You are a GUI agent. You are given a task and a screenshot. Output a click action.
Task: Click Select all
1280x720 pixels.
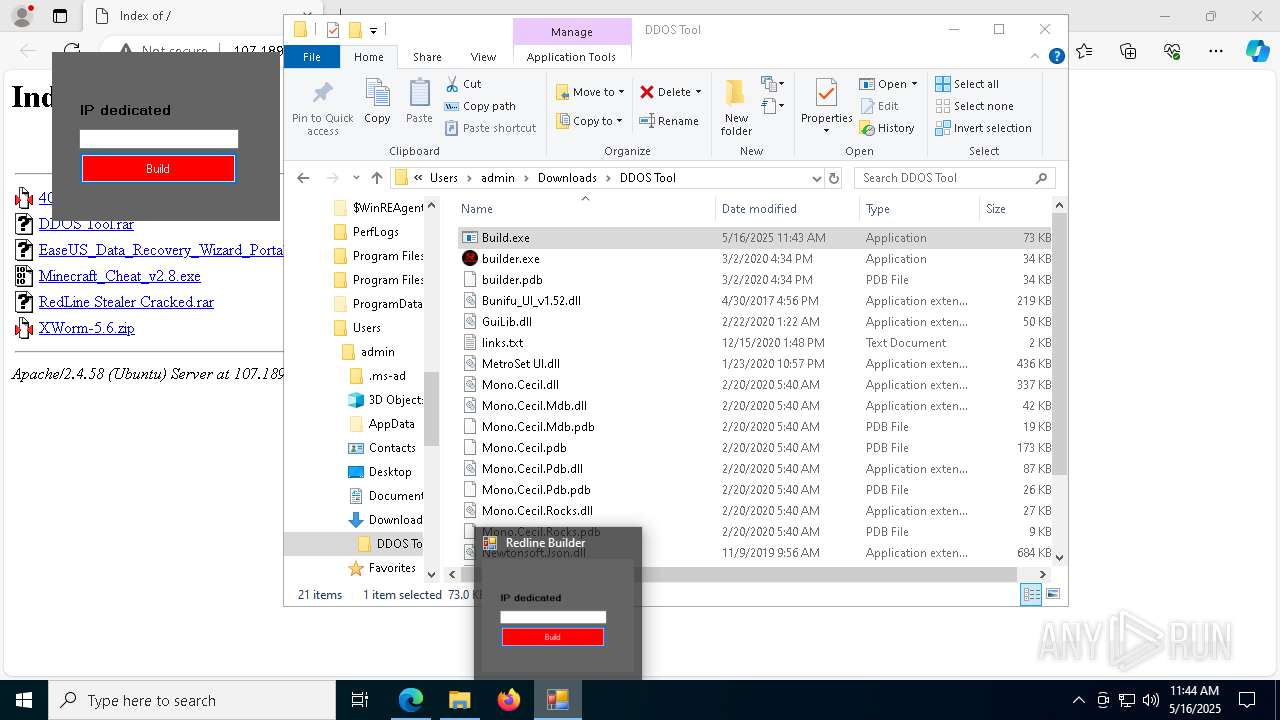pyautogui.click(x=967, y=84)
